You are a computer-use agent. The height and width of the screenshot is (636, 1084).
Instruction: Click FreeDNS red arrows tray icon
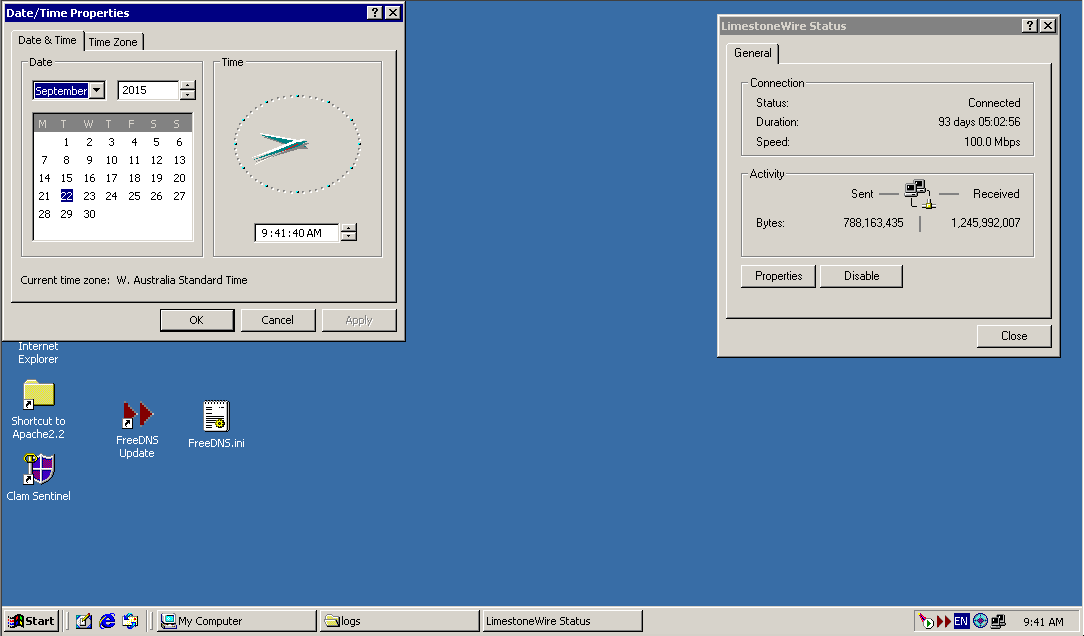tap(944, 621)
